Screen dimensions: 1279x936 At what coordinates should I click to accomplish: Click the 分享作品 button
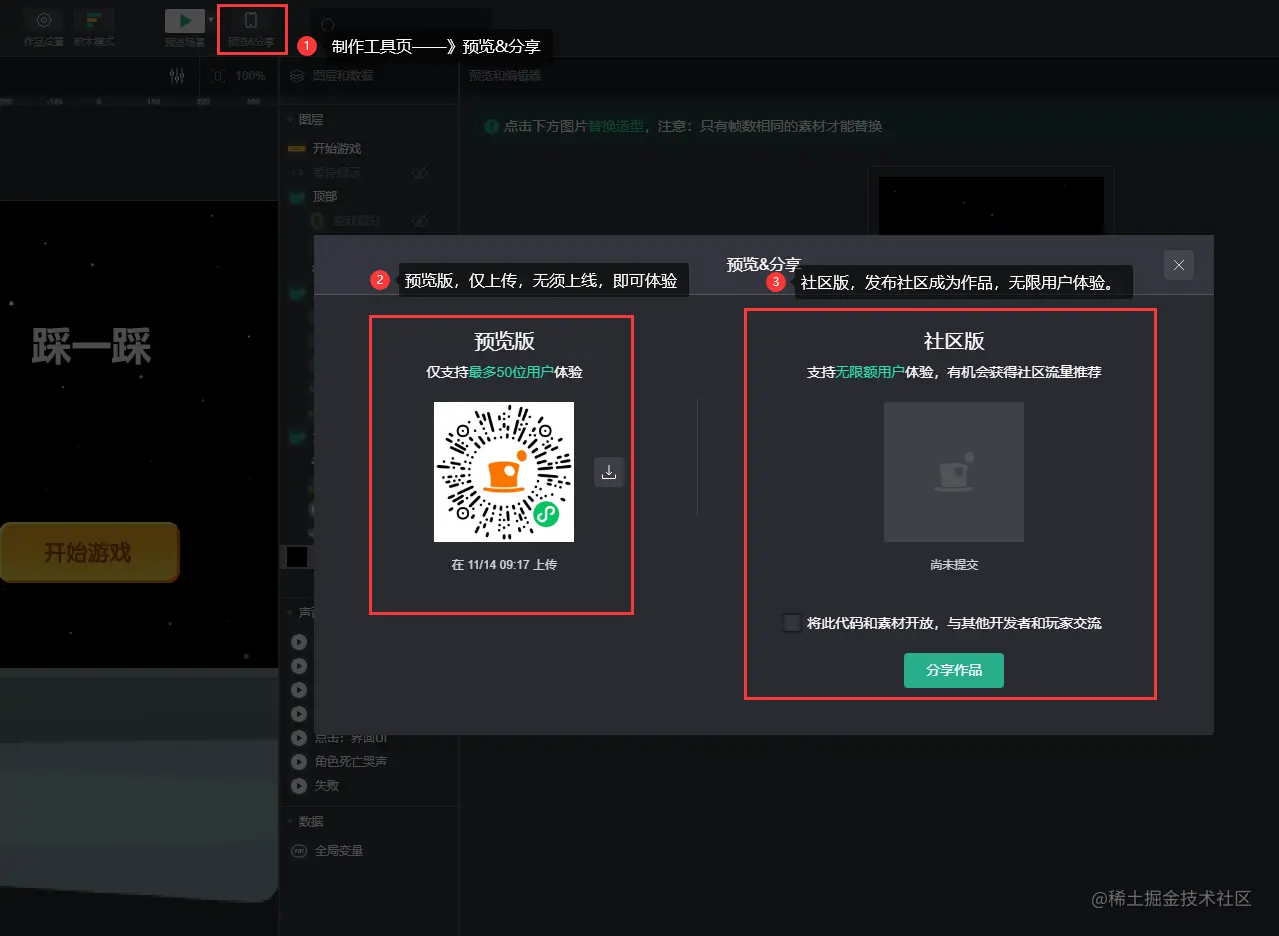click(x=954, y=670)
